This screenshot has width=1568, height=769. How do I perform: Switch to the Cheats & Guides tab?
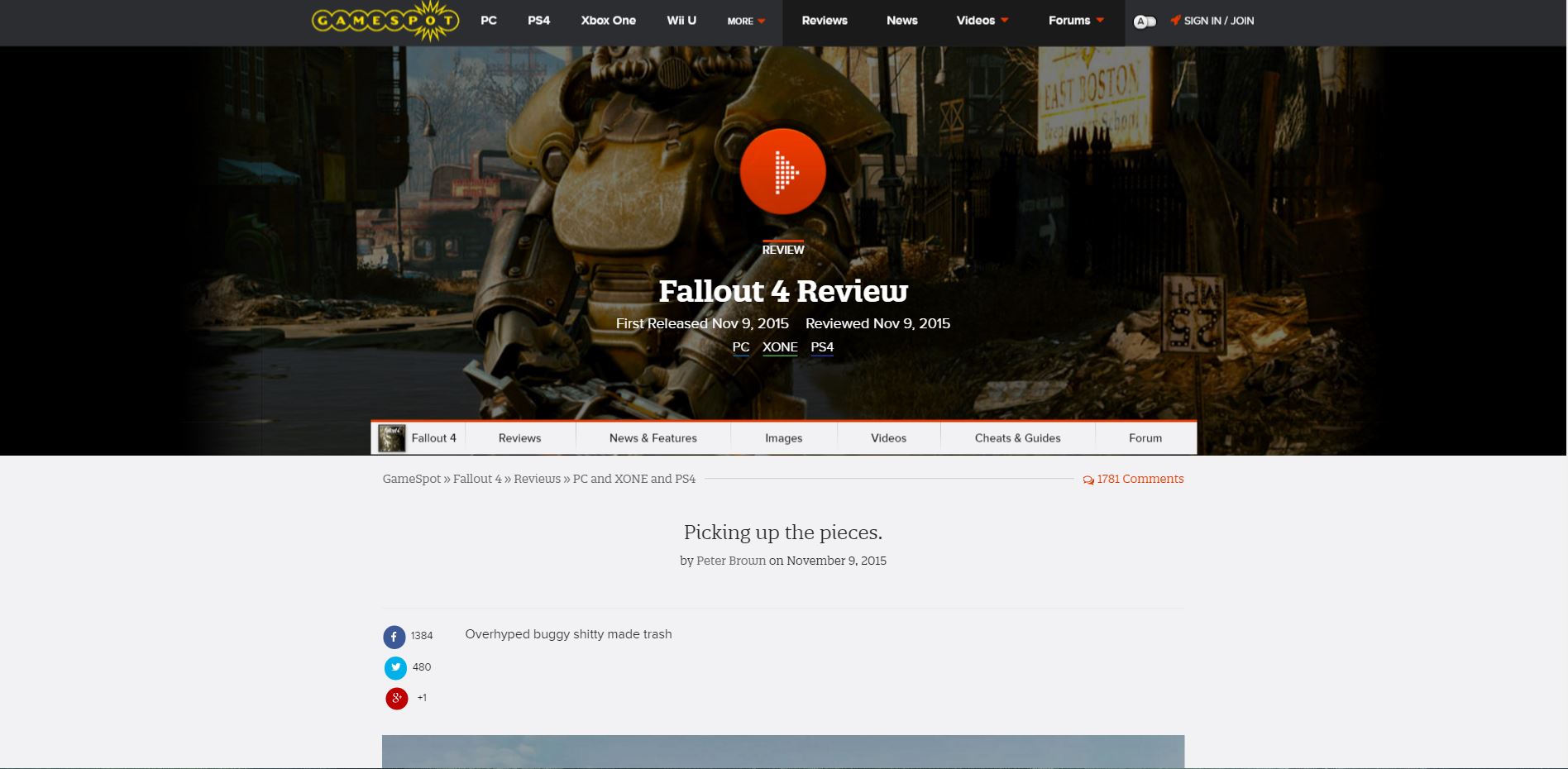point(1017,438)
